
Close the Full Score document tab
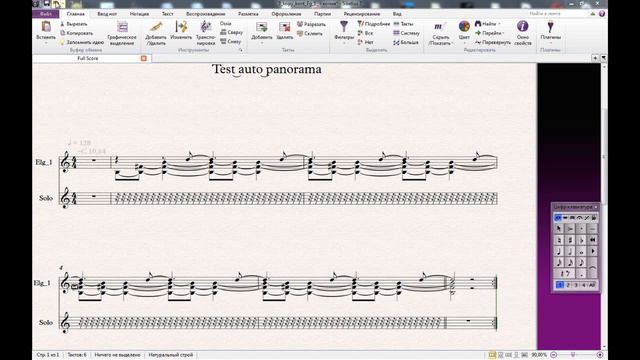[x=144, y=58]
